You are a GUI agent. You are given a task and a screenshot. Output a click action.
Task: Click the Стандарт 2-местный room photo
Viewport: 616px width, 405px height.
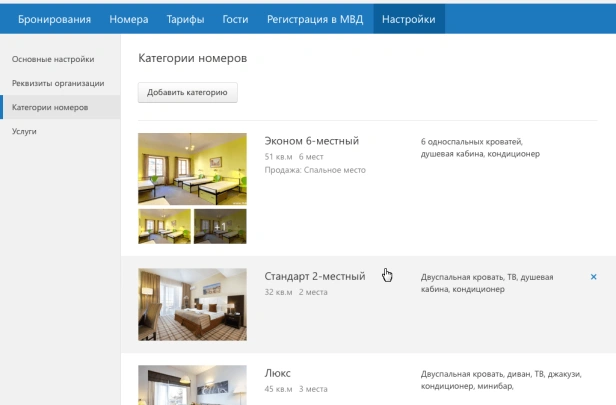point(192,304)
